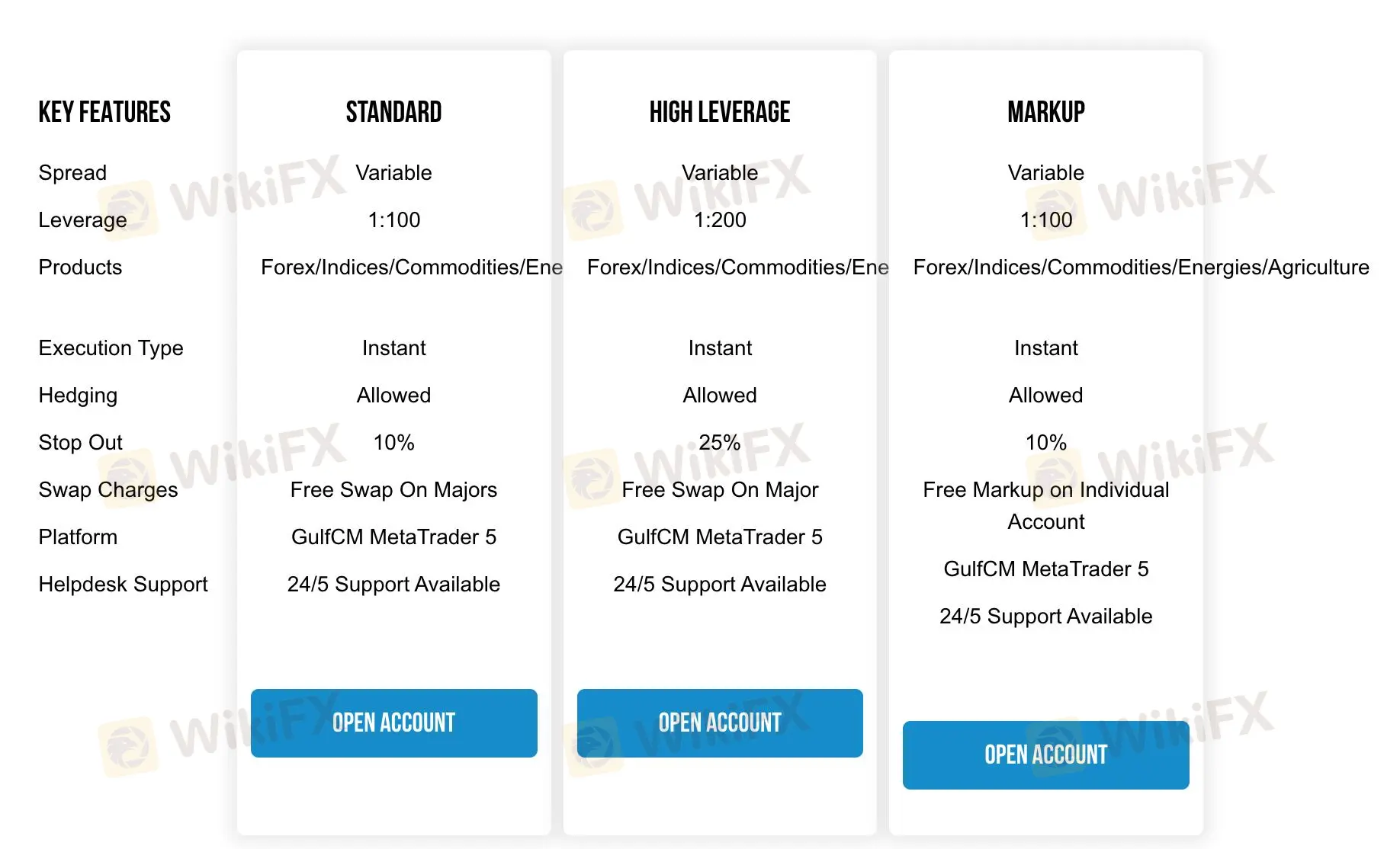Select the Standard column header
1400x849 pixels.
click(x=393, y=111)
